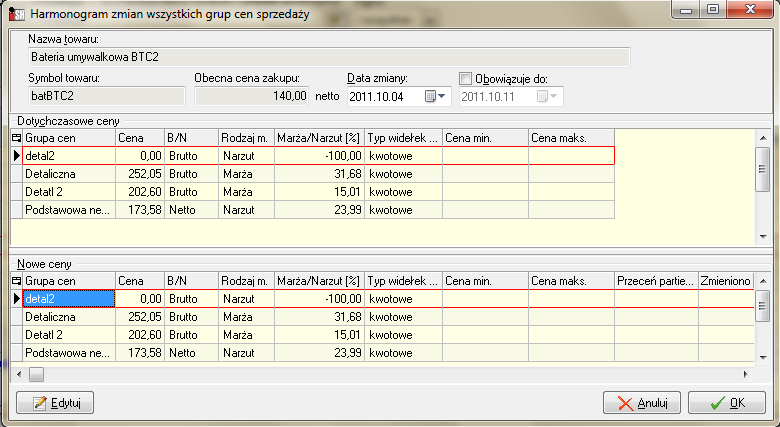The width and height of the screenshot is (780, 427).
Task: Maximize the Harmonogram zmian window
Action: point(713,9)
